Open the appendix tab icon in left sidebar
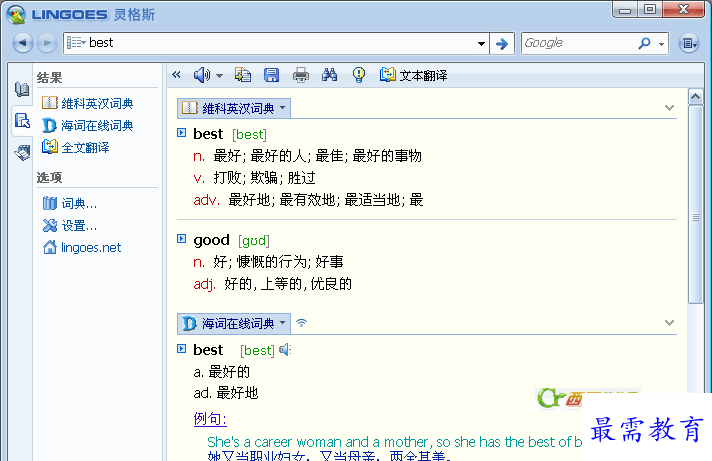The image size is (712, 461). click(x=22, y=153)
